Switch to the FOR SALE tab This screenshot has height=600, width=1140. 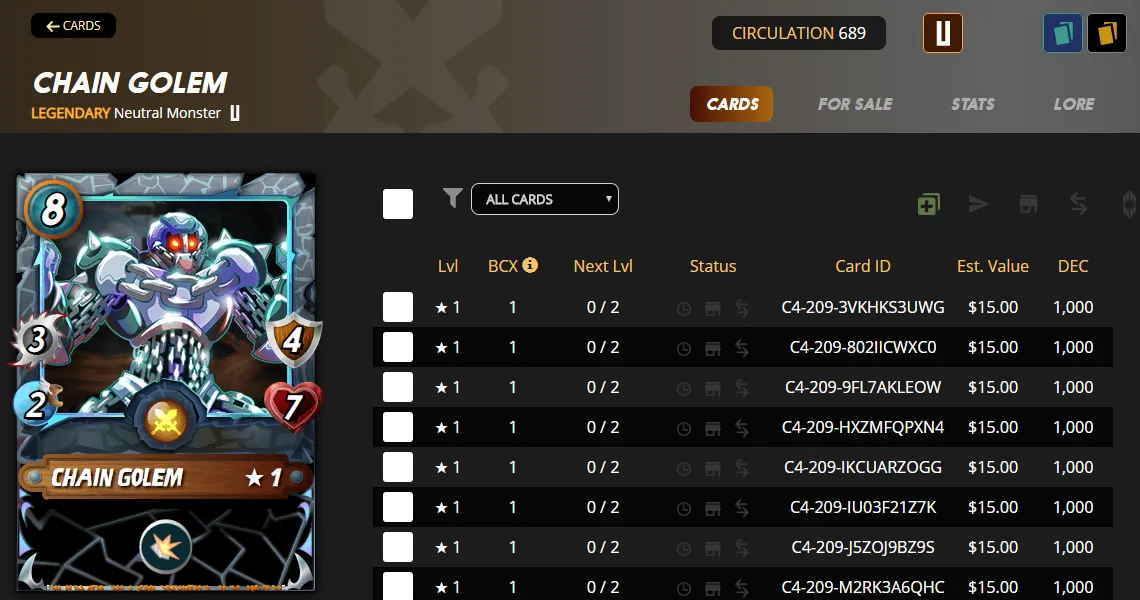[x=855, y=104]
